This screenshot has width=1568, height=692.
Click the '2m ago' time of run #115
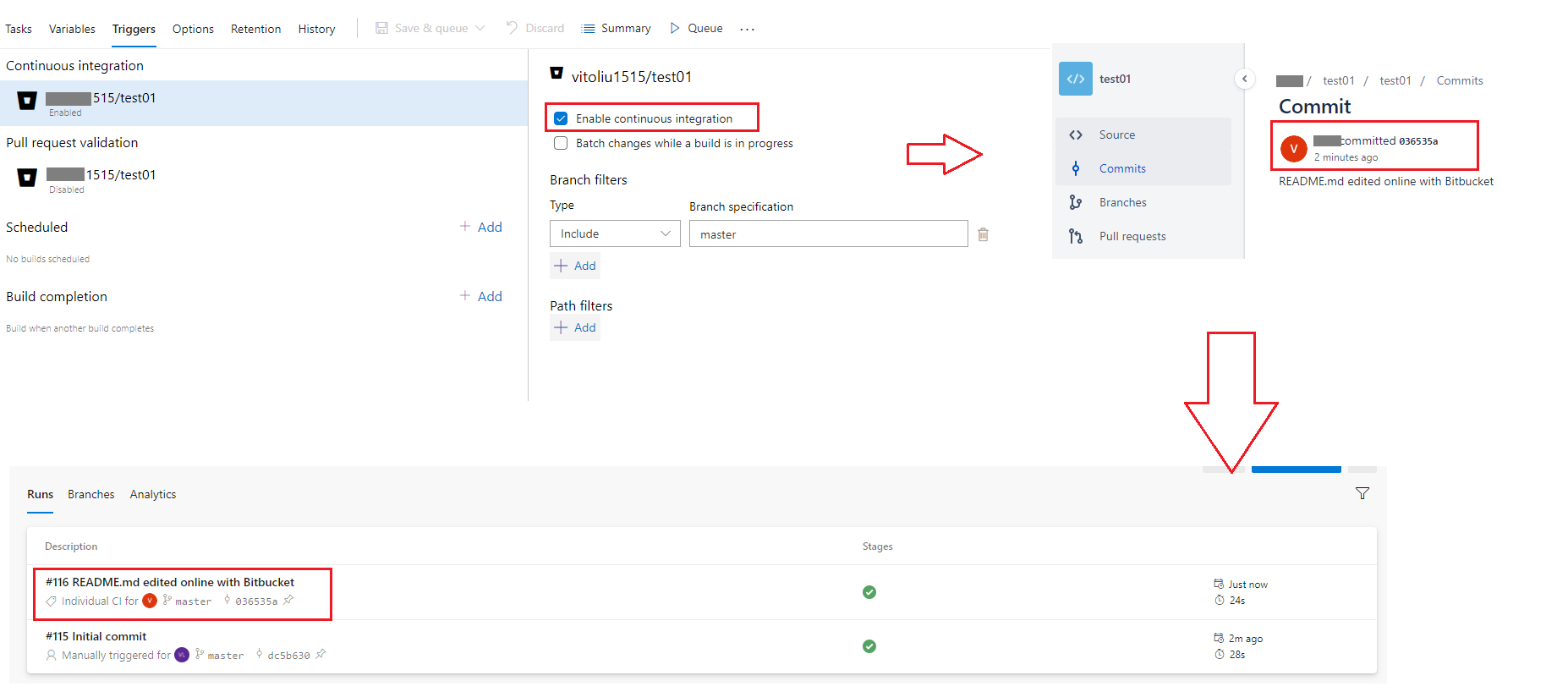pyautogui.click(x=1246, y=639)
